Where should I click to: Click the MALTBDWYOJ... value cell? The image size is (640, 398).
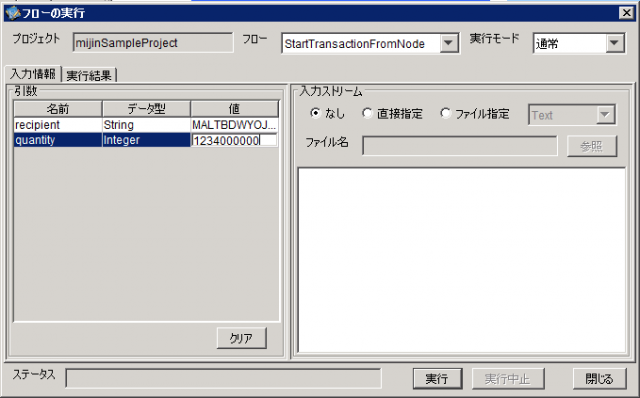pos(234,125)
